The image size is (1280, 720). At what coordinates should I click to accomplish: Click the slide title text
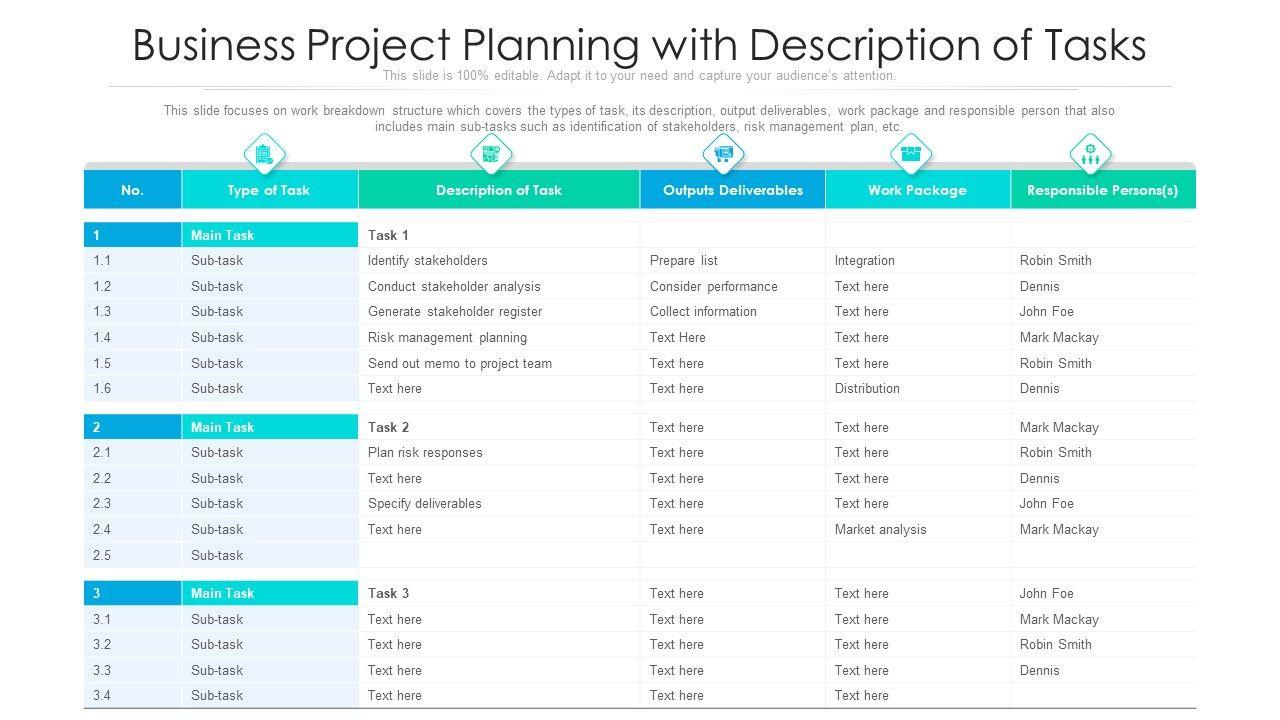pos(639,45)
